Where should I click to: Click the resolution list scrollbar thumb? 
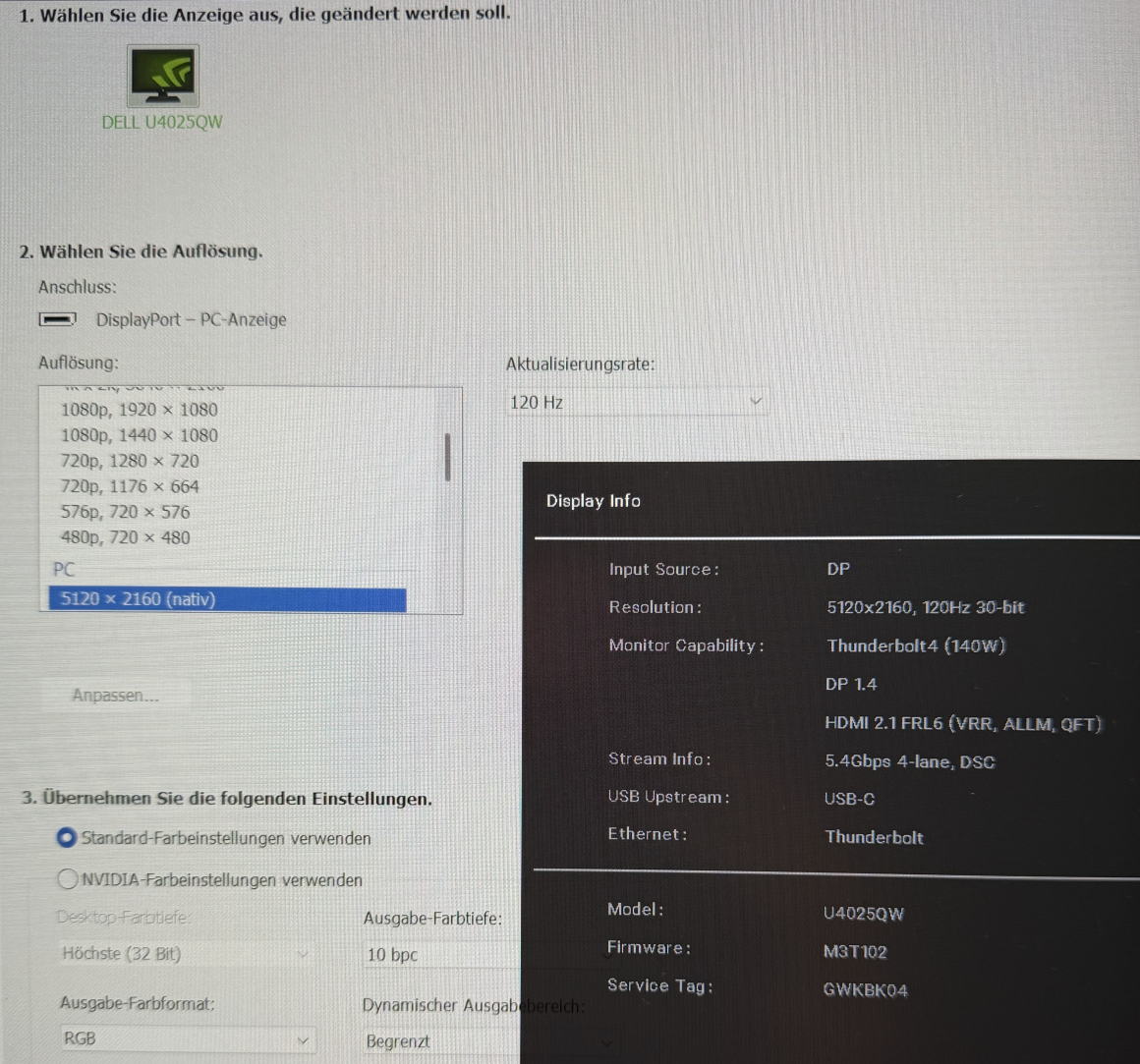point(448,457)
